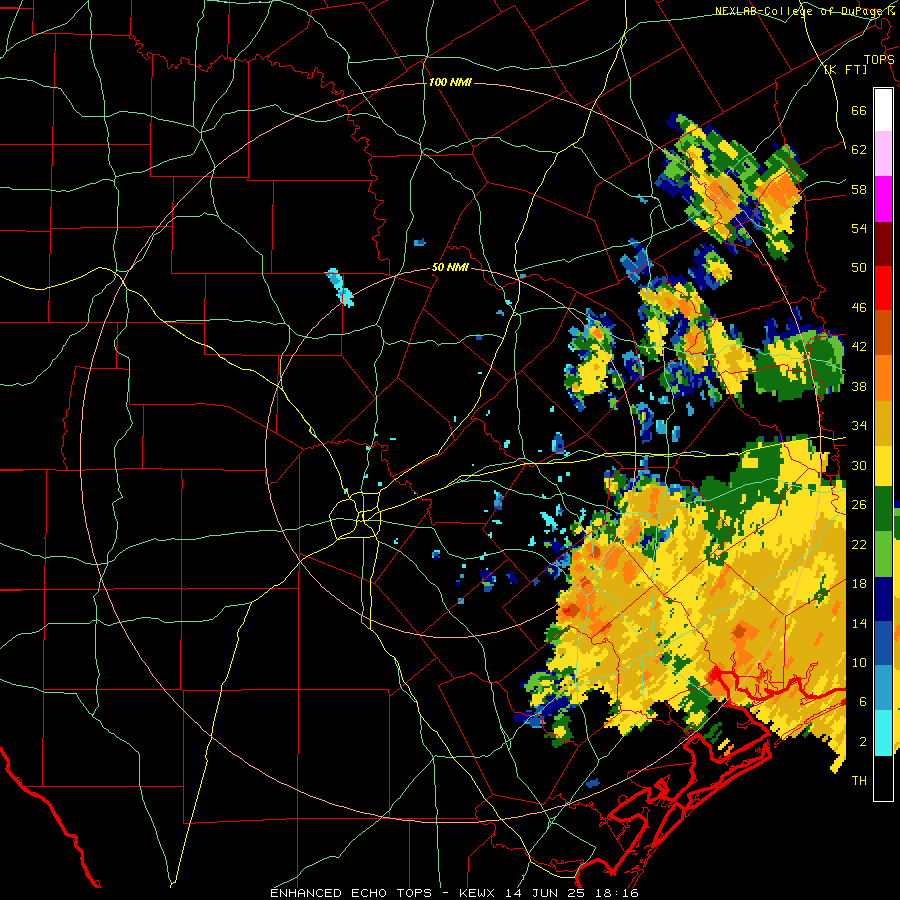Select the dark red legend swatch

tap(883, 244)
